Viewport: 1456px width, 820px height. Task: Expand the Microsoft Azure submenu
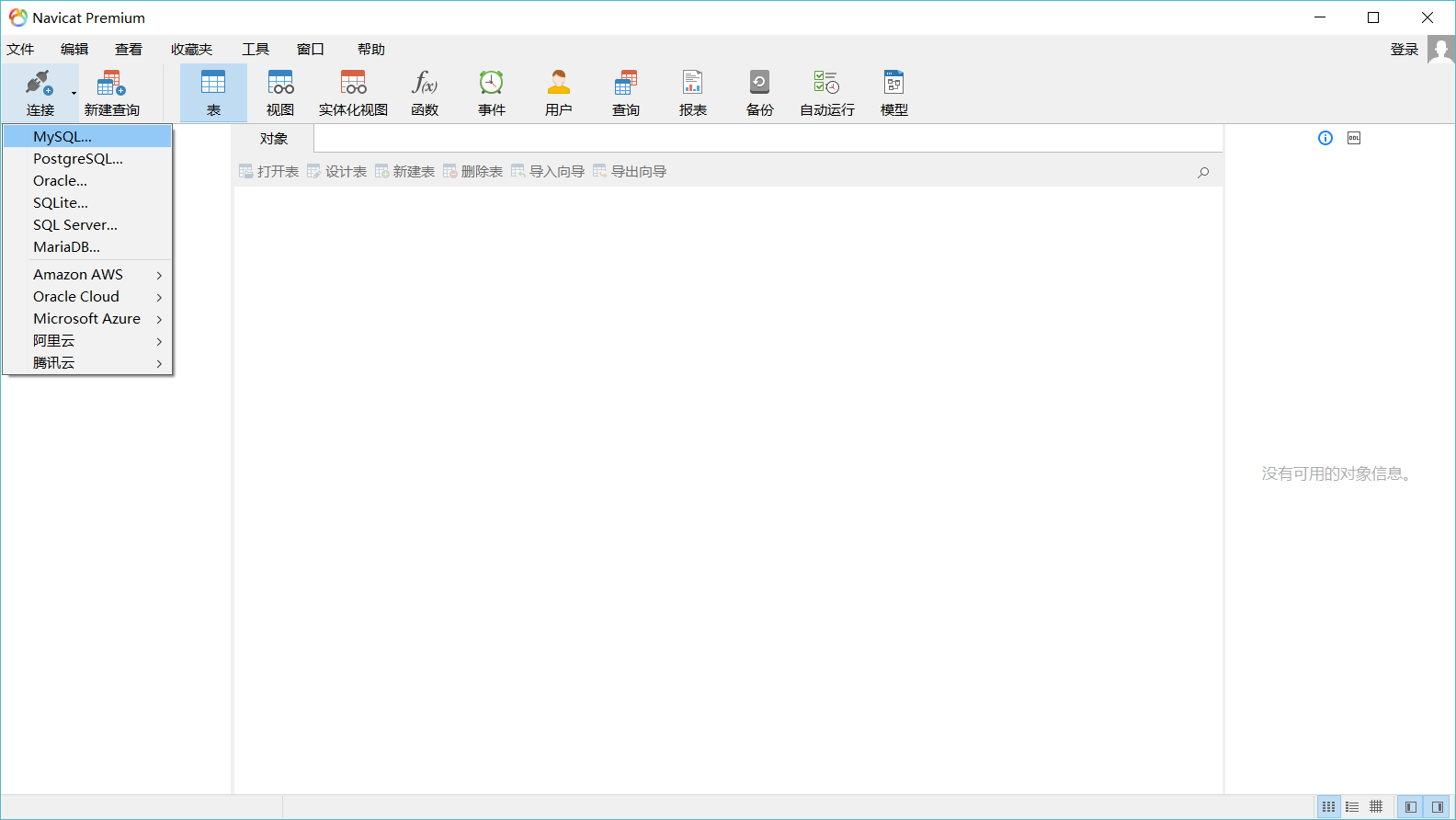coord(87,318)
